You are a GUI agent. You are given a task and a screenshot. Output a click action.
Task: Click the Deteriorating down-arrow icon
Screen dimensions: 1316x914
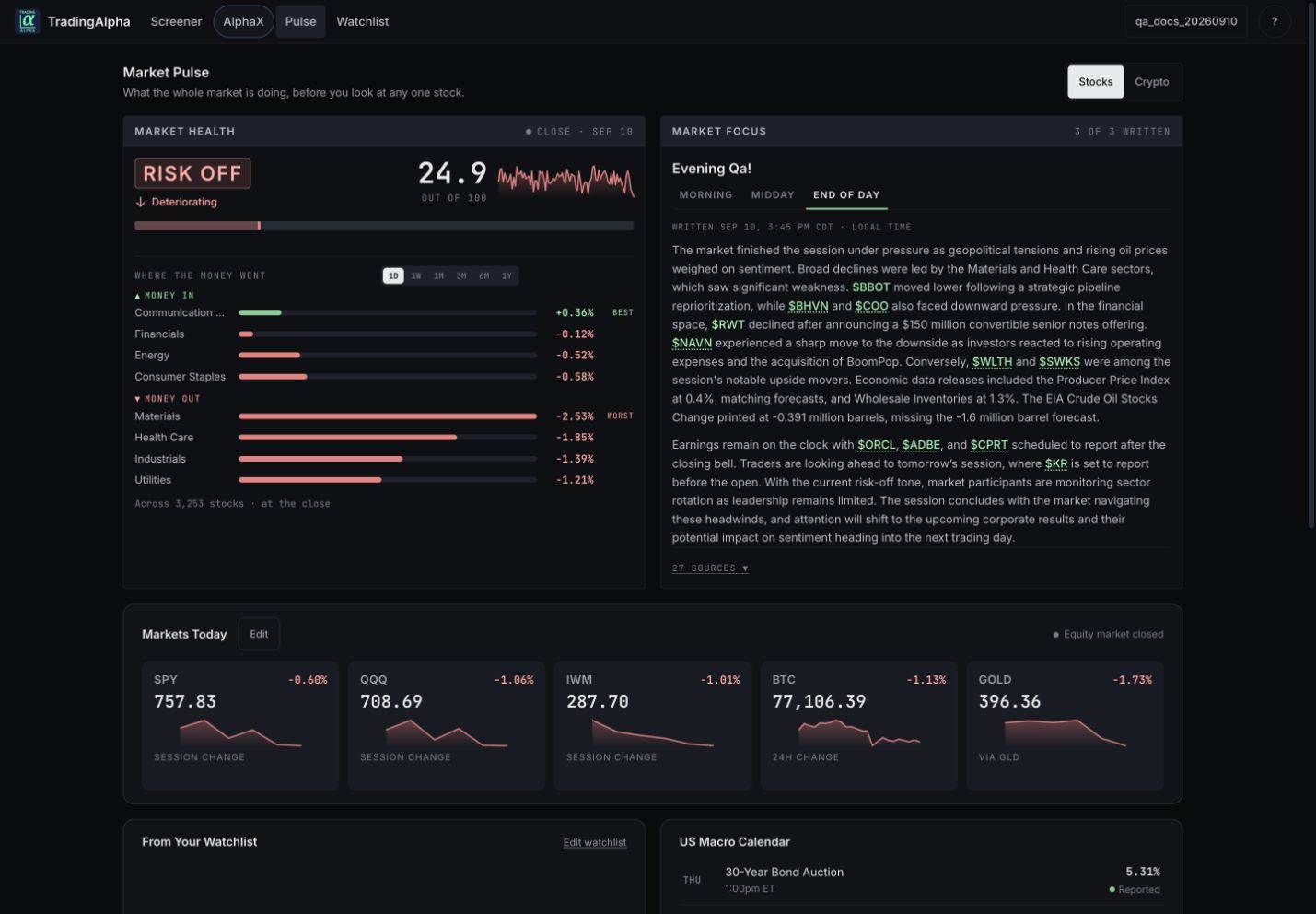click(x=141, y=202)
